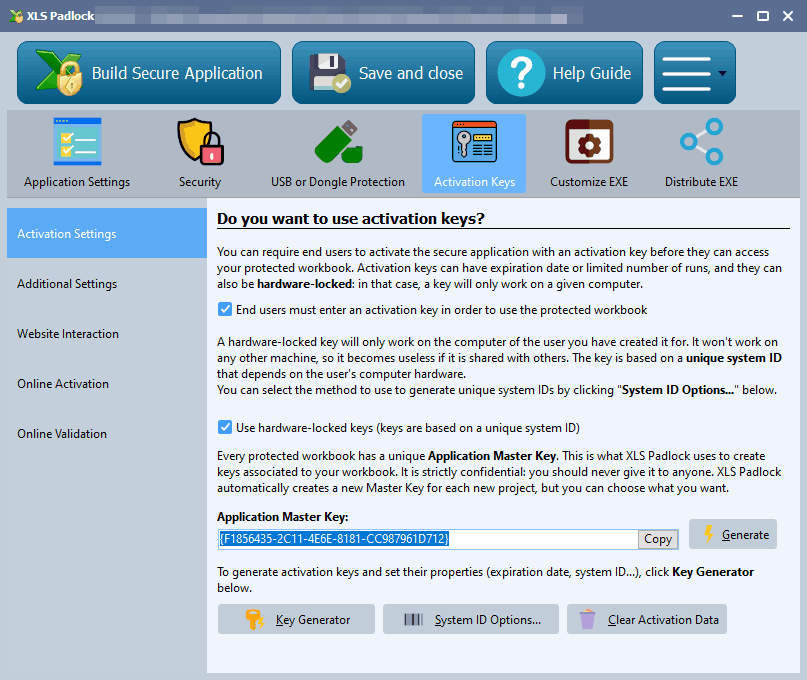
Task: Uncheck End users must enter activation key
Action: pos(225,310)
